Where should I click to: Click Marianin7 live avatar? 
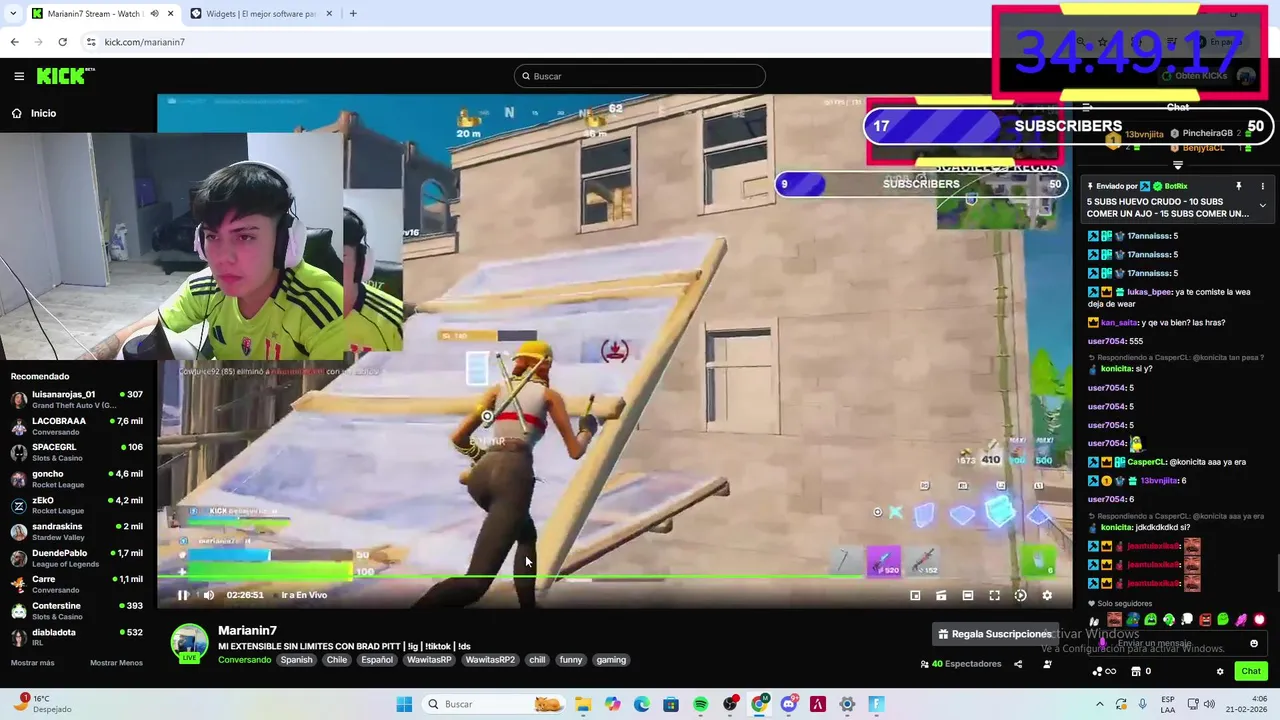(189, 643)
